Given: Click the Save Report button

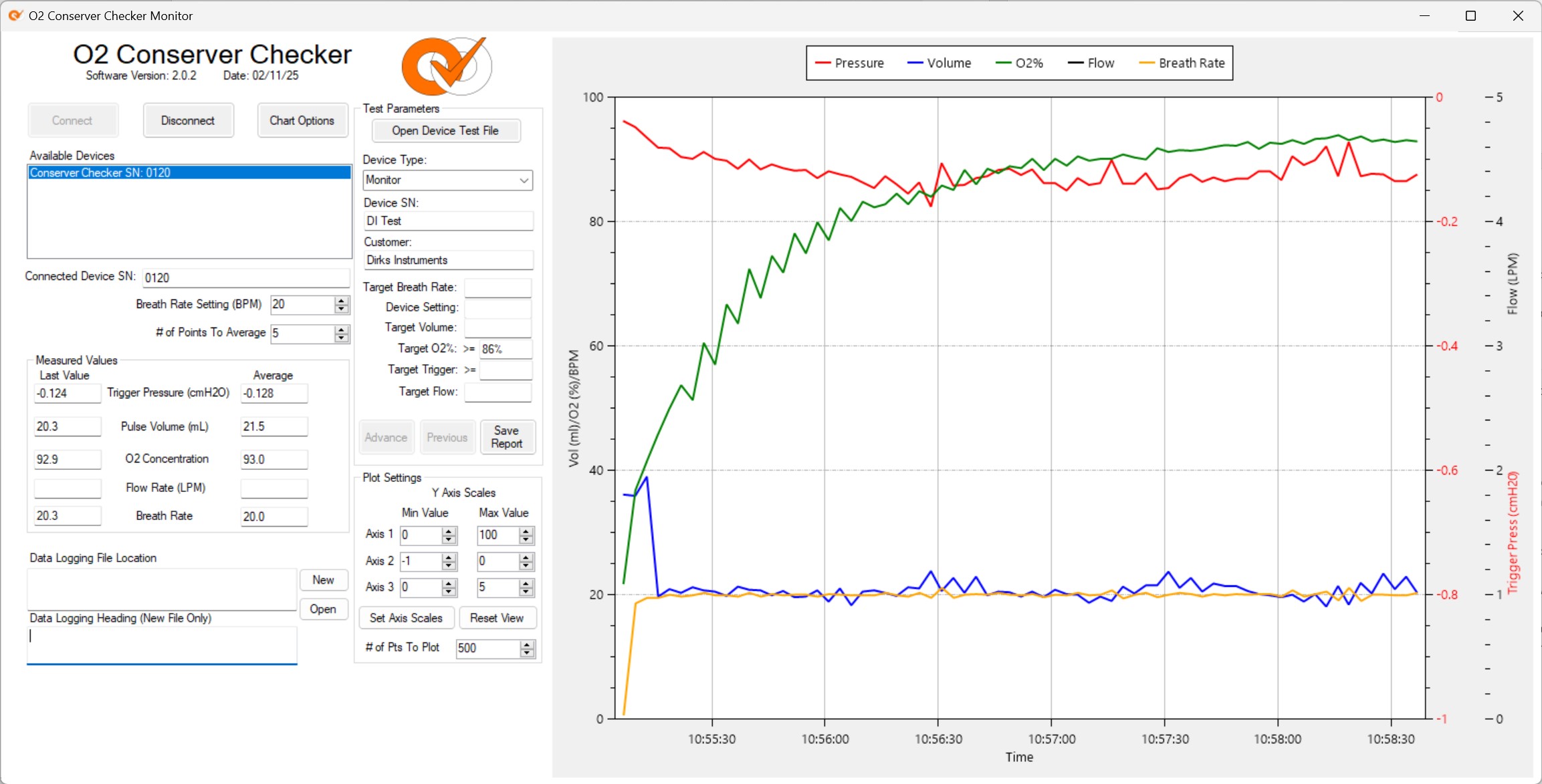Looking at the screenshot, I should (x=507, y=437).
